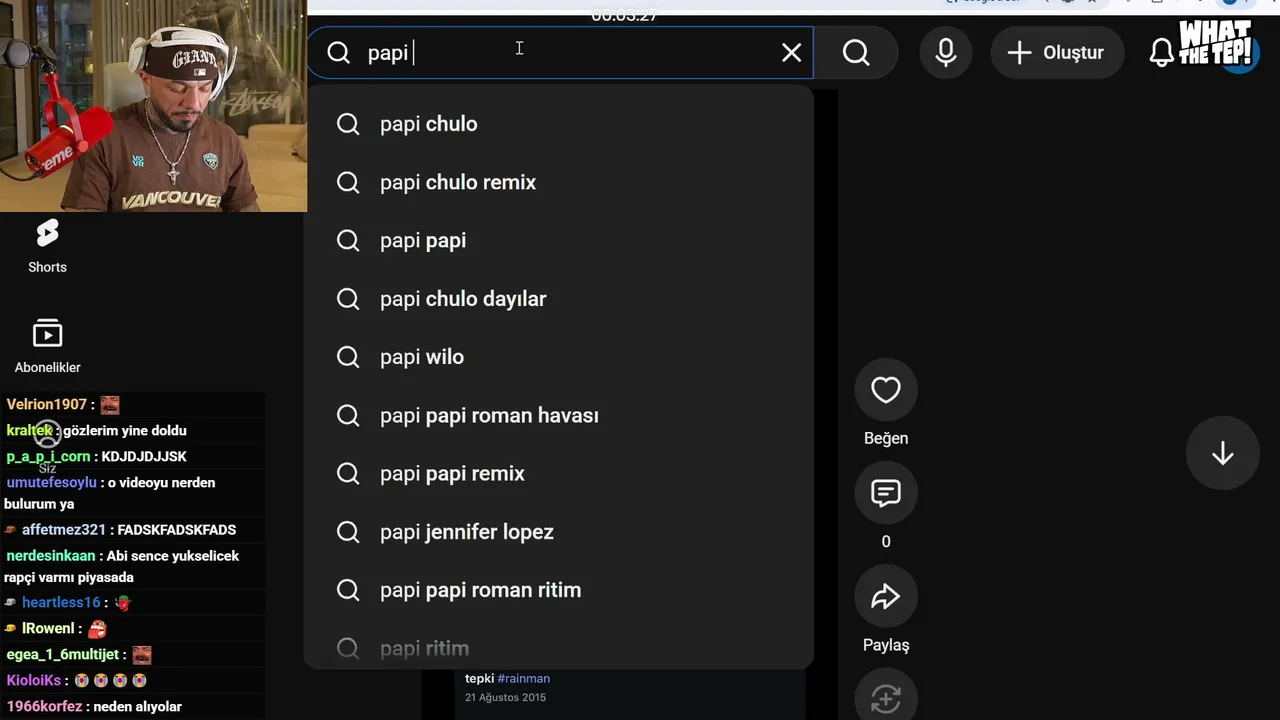Click the magnifier search submit button
Image resolution: width=1280 pixels, height=720 pixels.
tap(856, 53)
